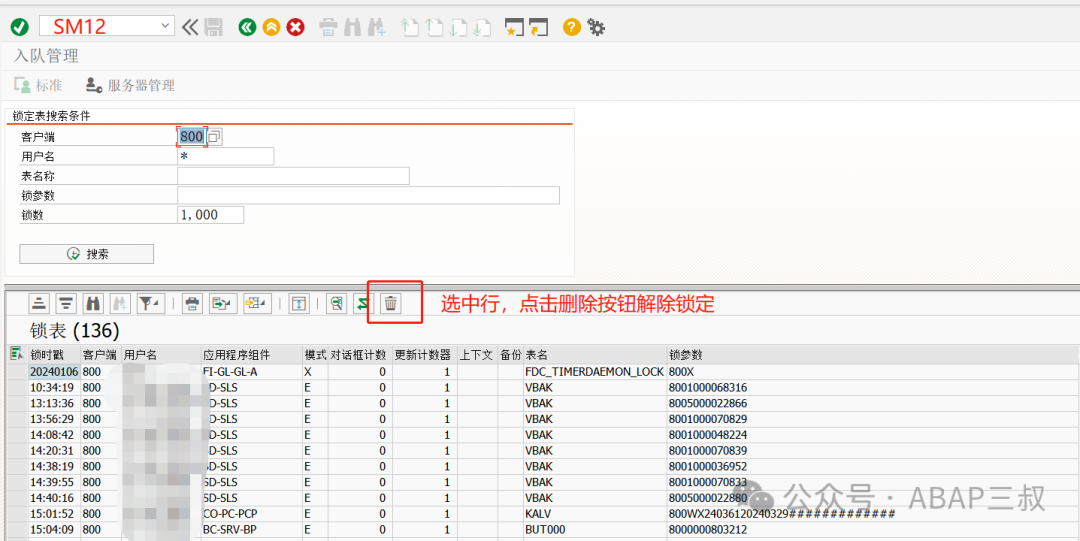
Task: Click the 14:08:42 timestamp cell
Action: tap(54, 435)
